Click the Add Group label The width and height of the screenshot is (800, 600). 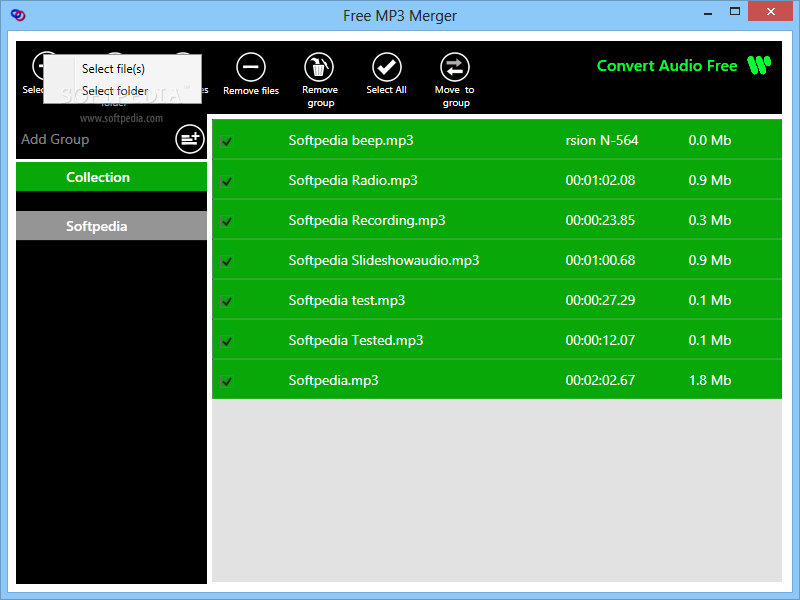click(55, 139)
